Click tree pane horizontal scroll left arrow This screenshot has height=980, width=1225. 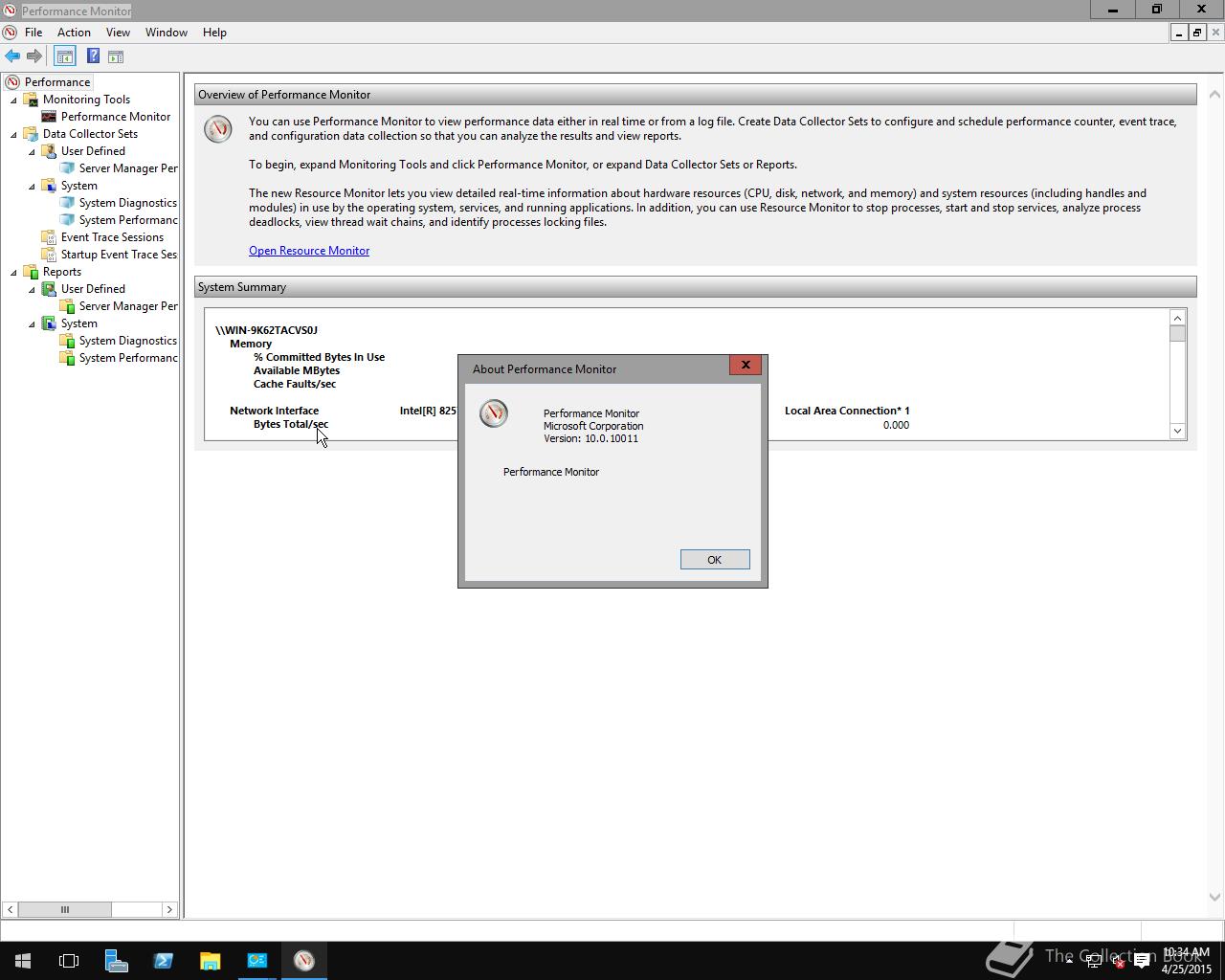(x=10, y=909)
